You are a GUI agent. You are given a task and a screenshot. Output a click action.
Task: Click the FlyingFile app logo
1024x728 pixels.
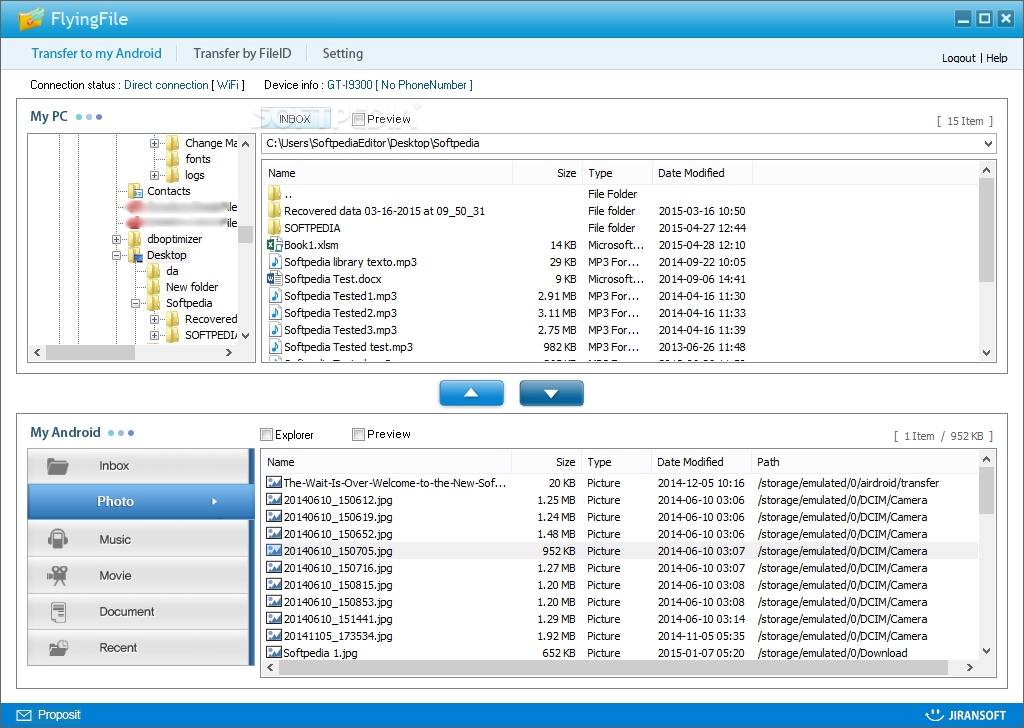click(31, 19)
